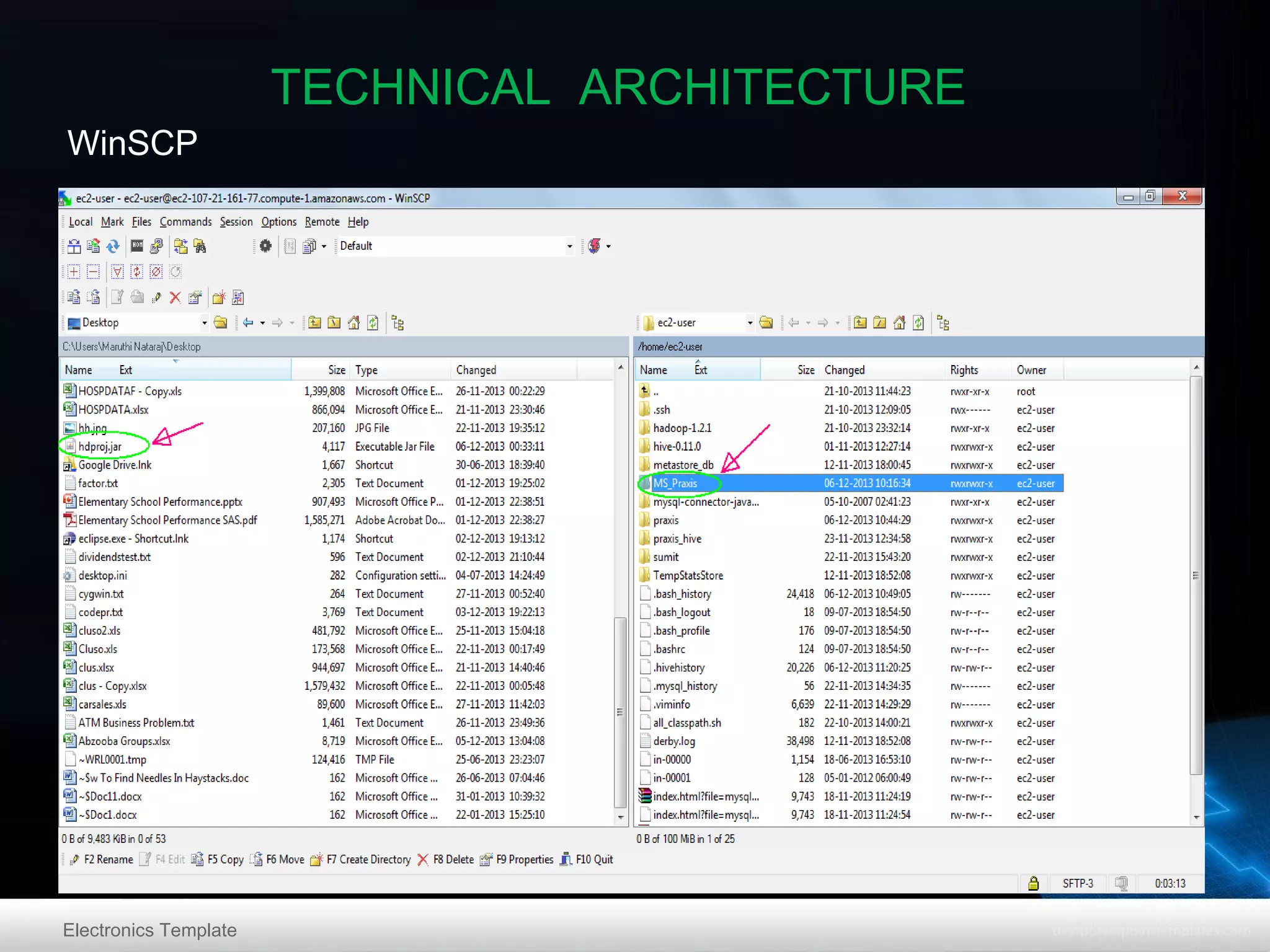Open the new session lightning icon
The image size is (1270, 952).
(x=594, y=246)
